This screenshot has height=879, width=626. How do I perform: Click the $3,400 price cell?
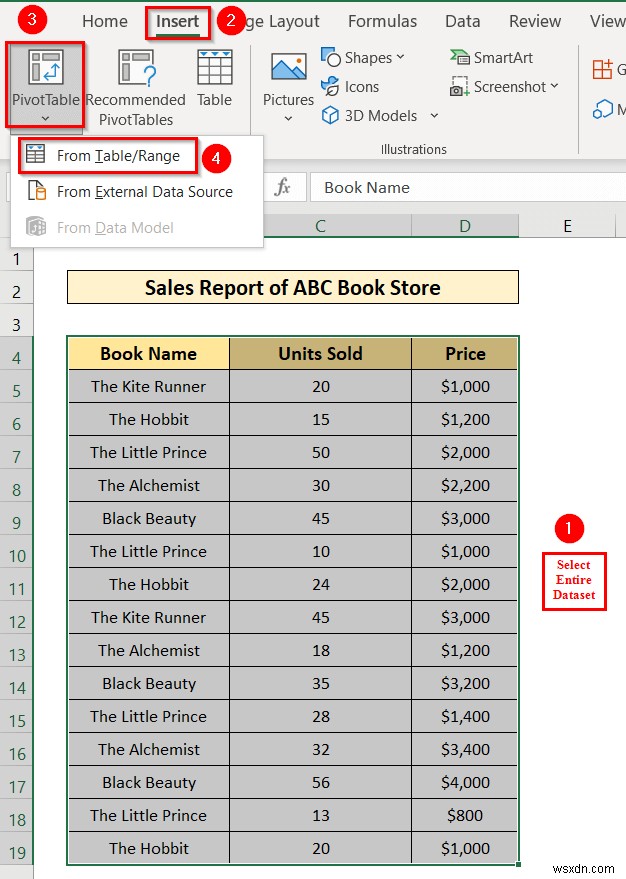coord(465,750)
